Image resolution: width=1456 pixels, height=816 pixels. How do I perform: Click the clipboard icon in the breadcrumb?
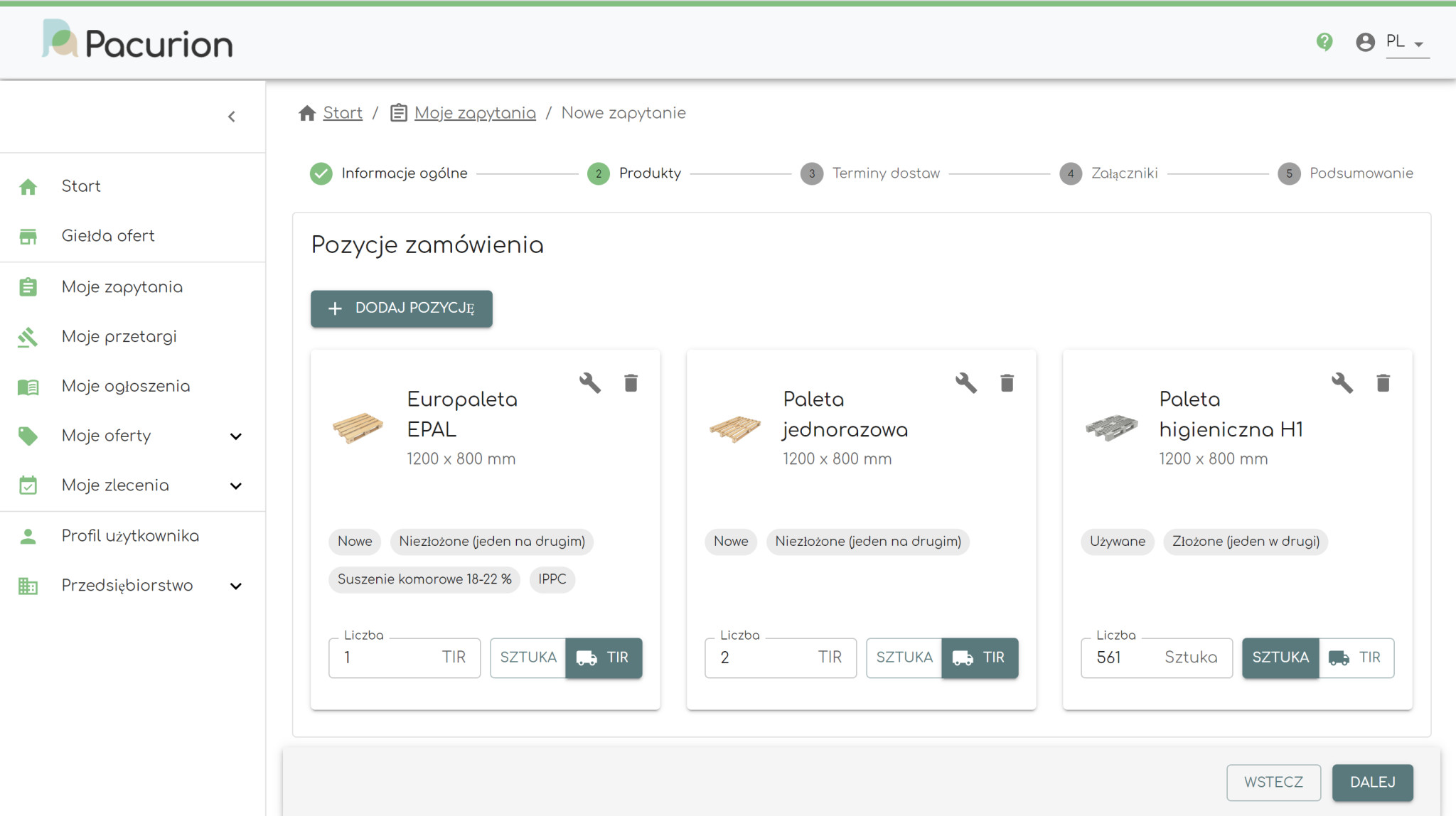point(399,113)
